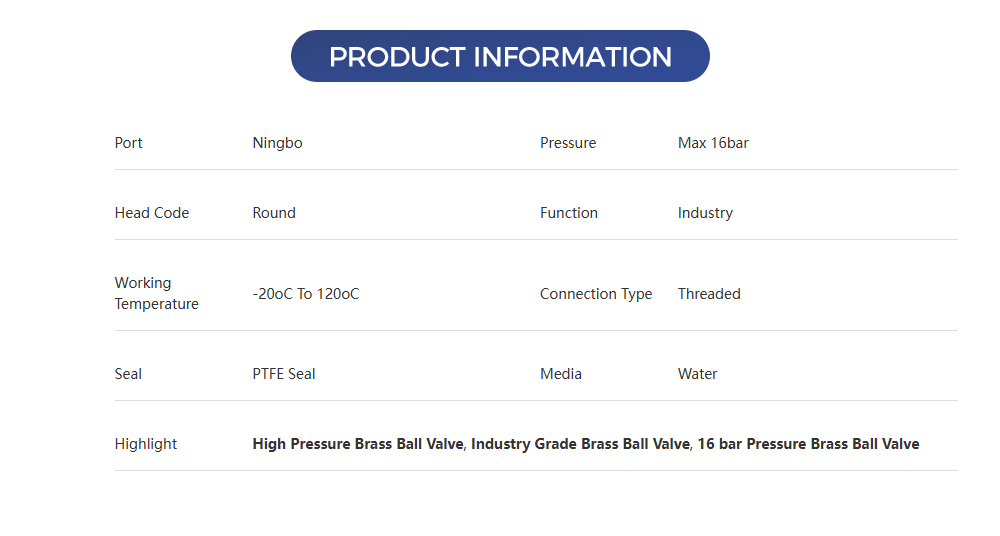The width and height of the screenshot is (1000, 536).
Task: Select the Industry function value
Action: tap(705, 213)
